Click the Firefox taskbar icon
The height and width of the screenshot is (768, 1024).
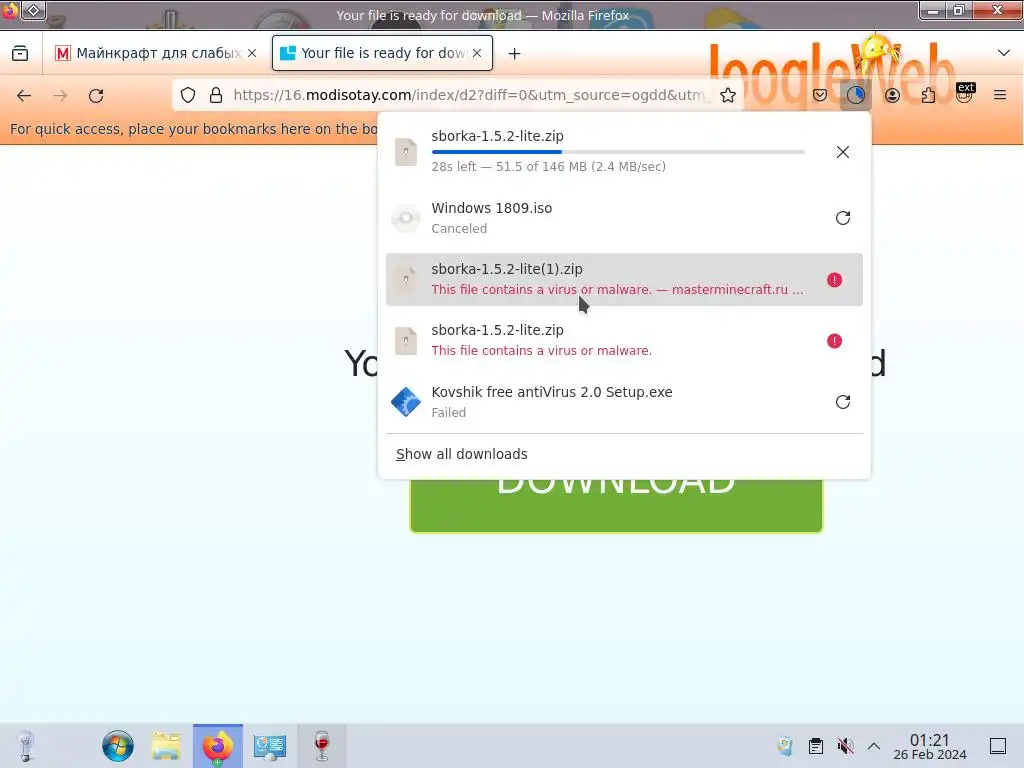coord(217,746)
